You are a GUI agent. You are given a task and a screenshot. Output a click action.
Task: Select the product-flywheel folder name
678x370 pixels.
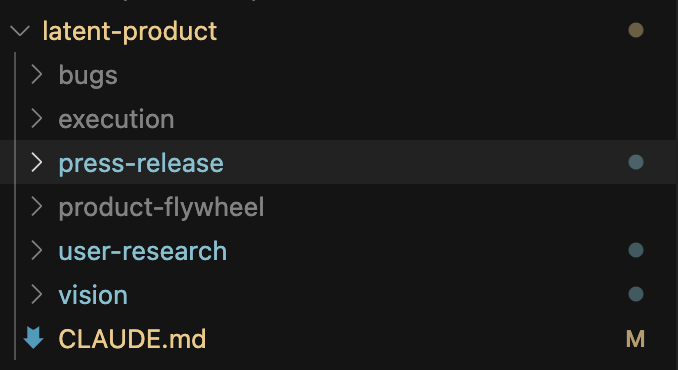(x=161, y=207)
